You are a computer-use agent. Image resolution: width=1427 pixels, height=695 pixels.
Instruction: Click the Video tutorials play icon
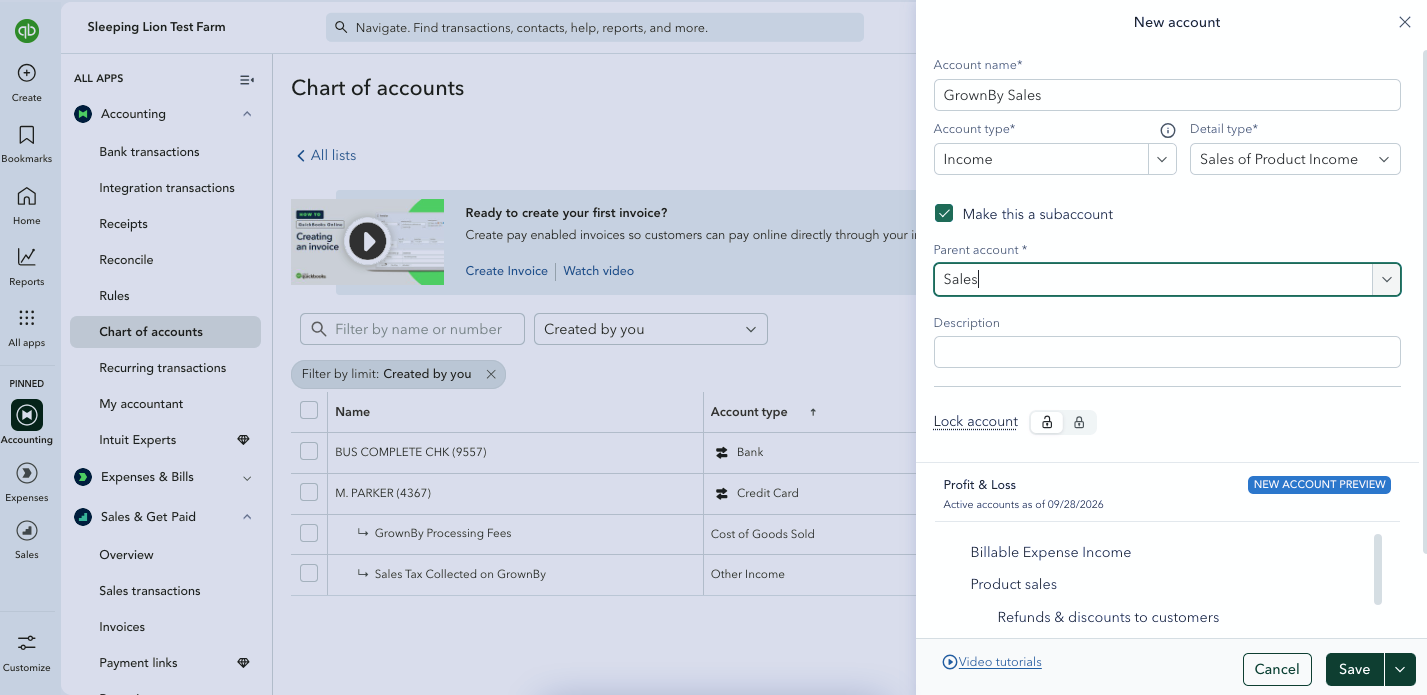click(950, 662)
